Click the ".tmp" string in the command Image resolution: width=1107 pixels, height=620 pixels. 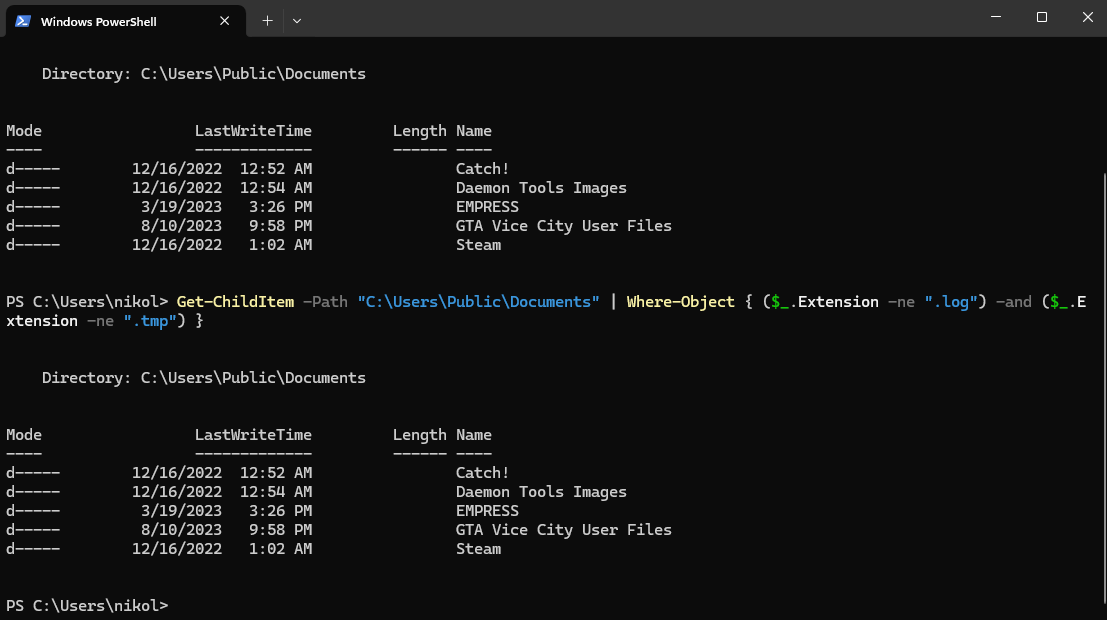coord(150,321)
